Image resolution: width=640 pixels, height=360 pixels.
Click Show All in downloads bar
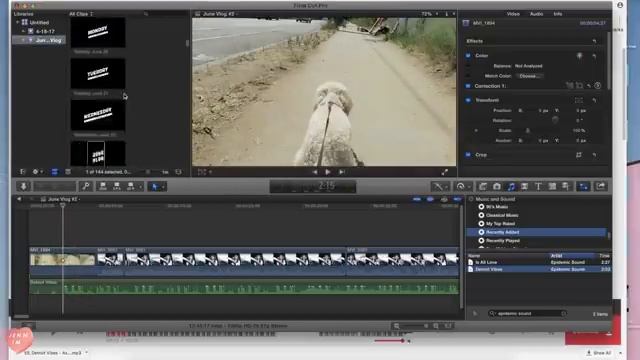(599, 353)
